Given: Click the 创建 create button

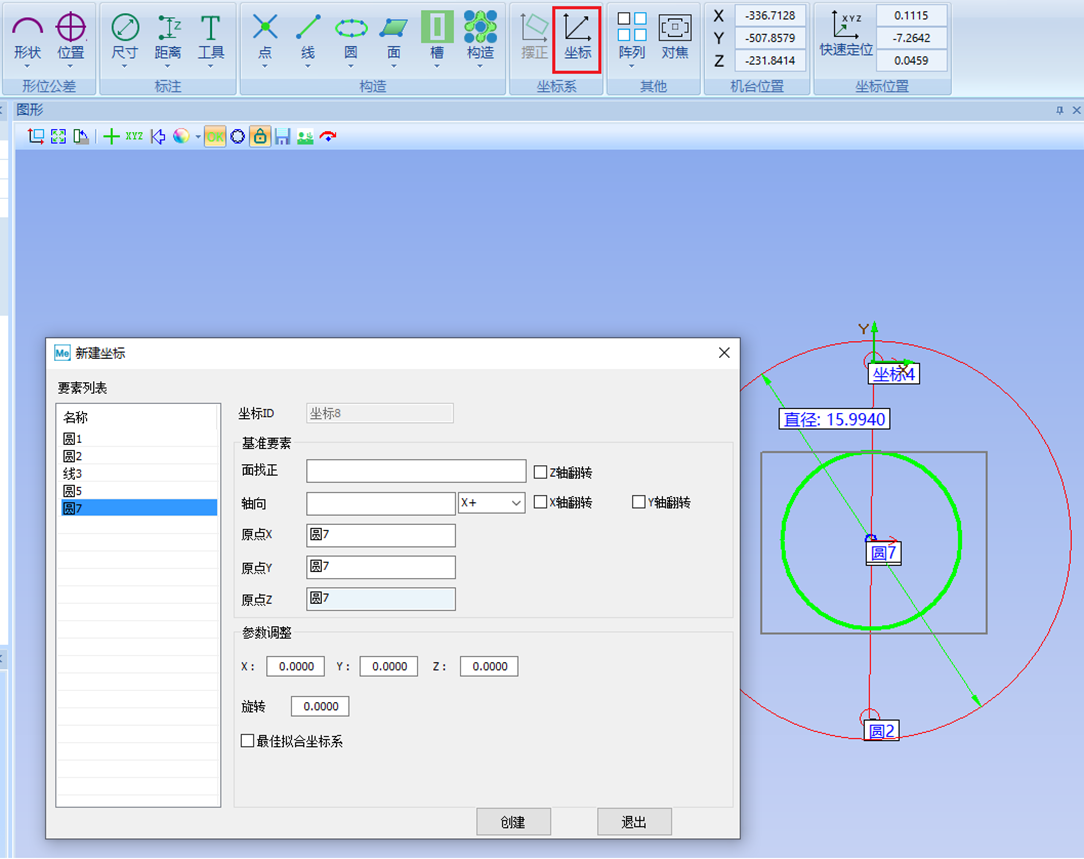Looking at the screenshot, I should point(513,822).
